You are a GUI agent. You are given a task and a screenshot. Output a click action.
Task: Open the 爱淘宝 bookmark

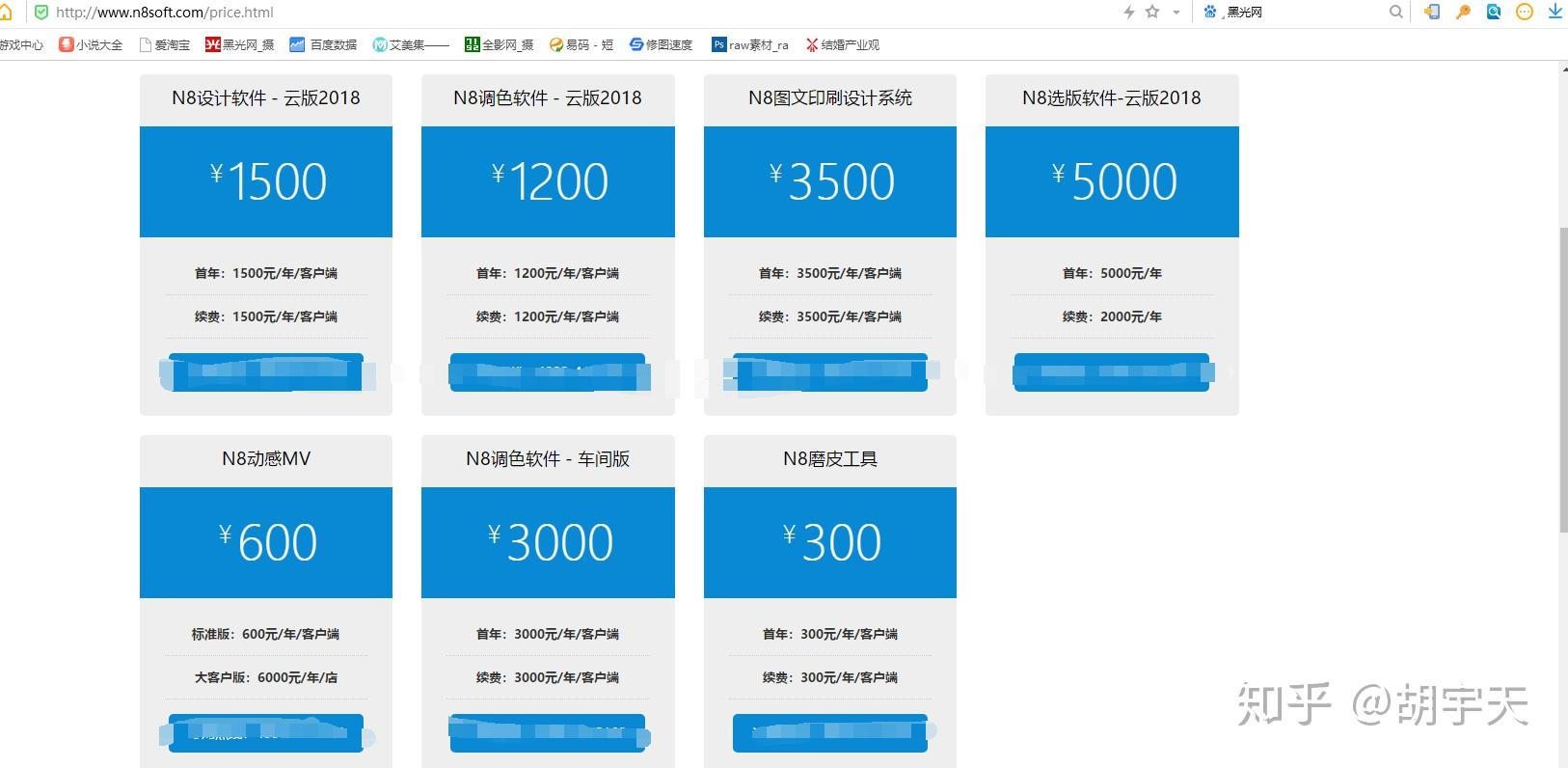165,44
